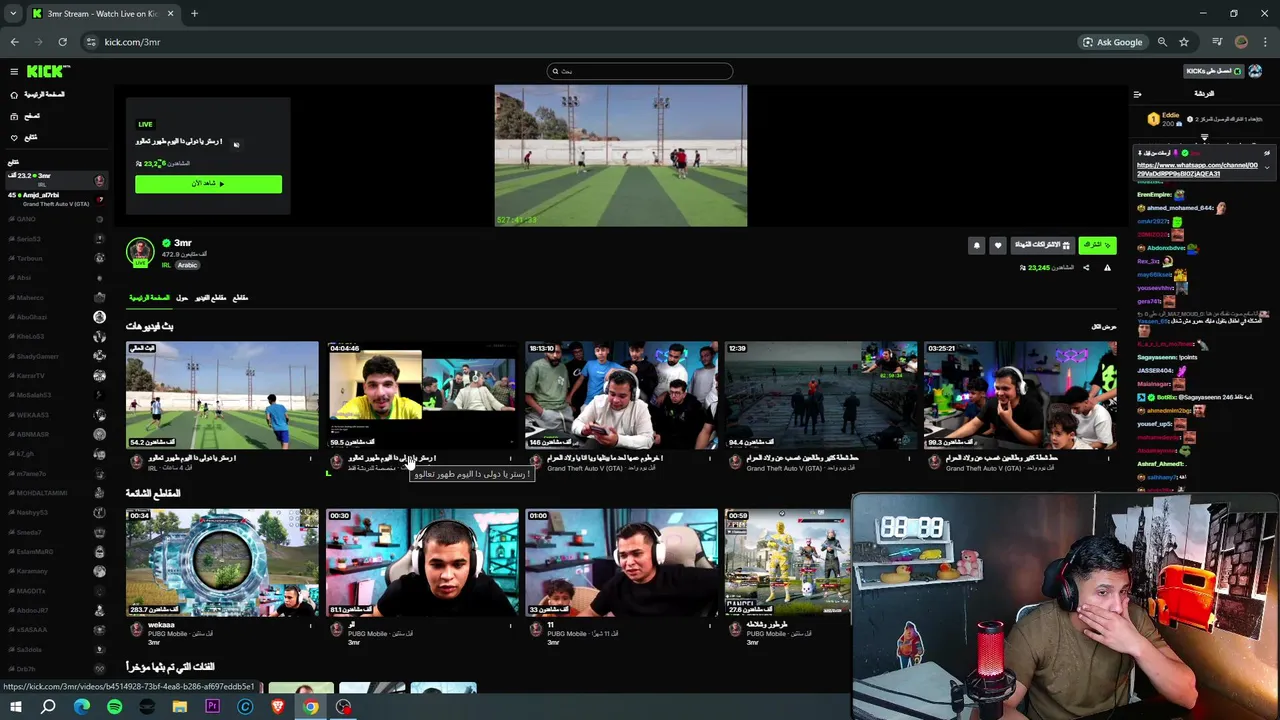This screenshot has height=720, width=1280.
Task: Open the pinned WhatsApp channel link
Action: (1197, 169)
